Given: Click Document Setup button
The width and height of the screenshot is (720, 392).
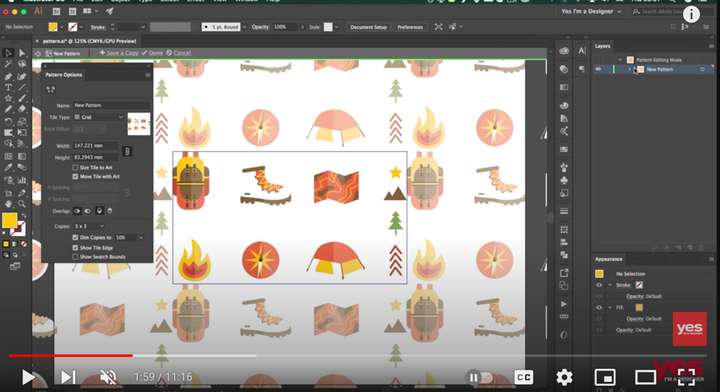Looking at the screenshot, I should (x=368, y=27).
